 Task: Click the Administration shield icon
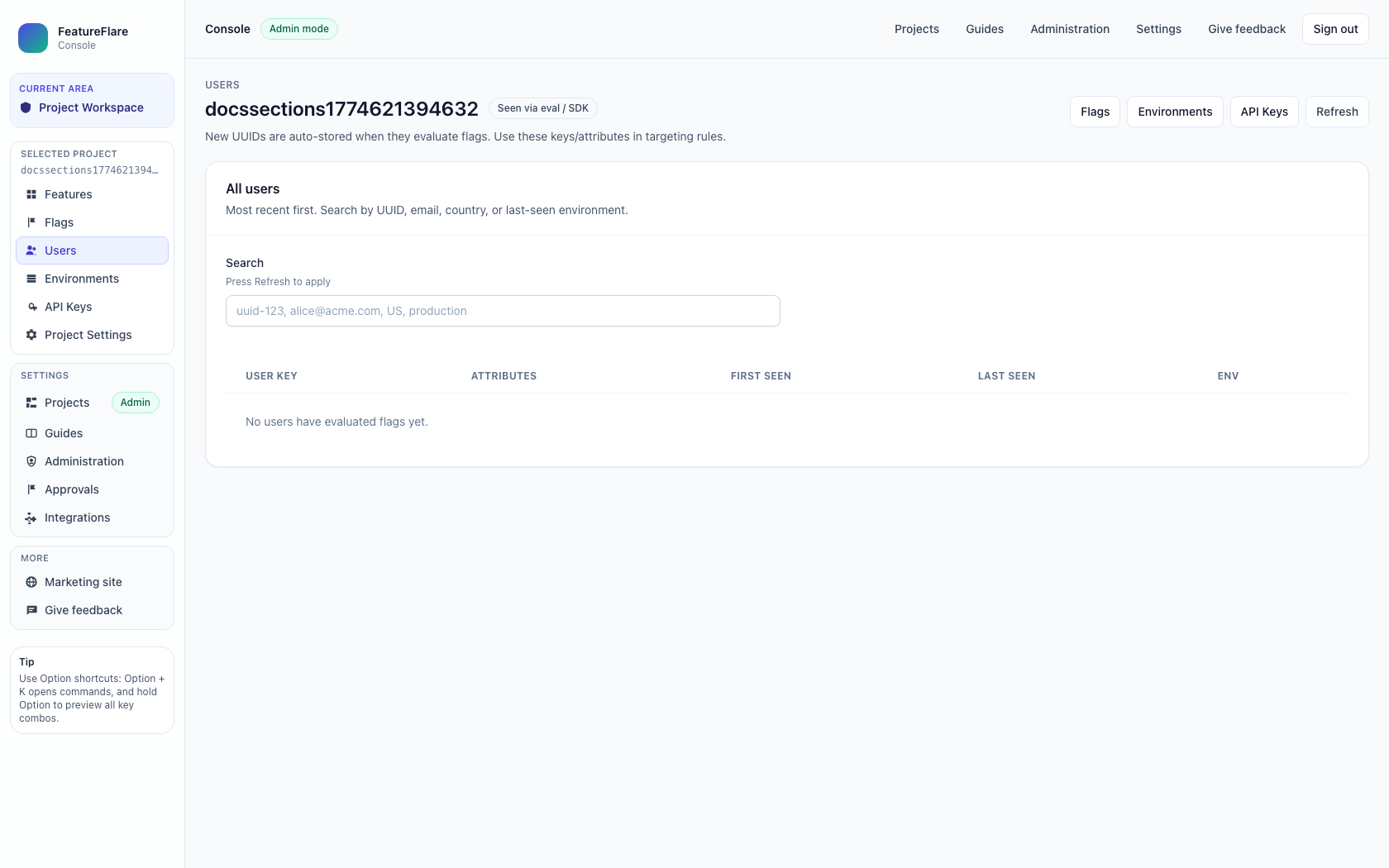(31, 461)
